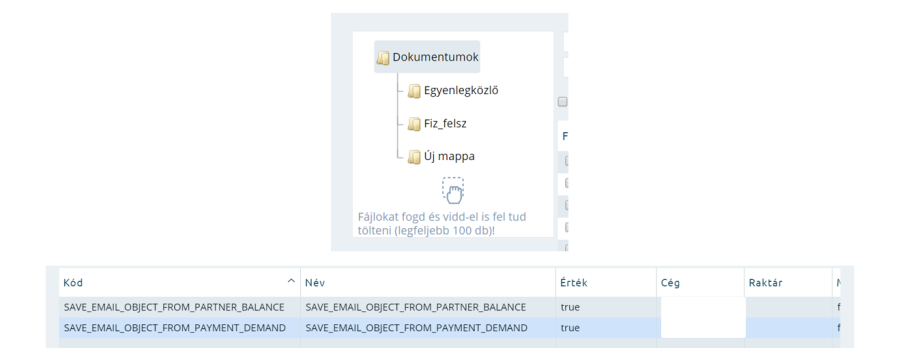
Task: Click the Cég column header
Action: tap(700, 283)
